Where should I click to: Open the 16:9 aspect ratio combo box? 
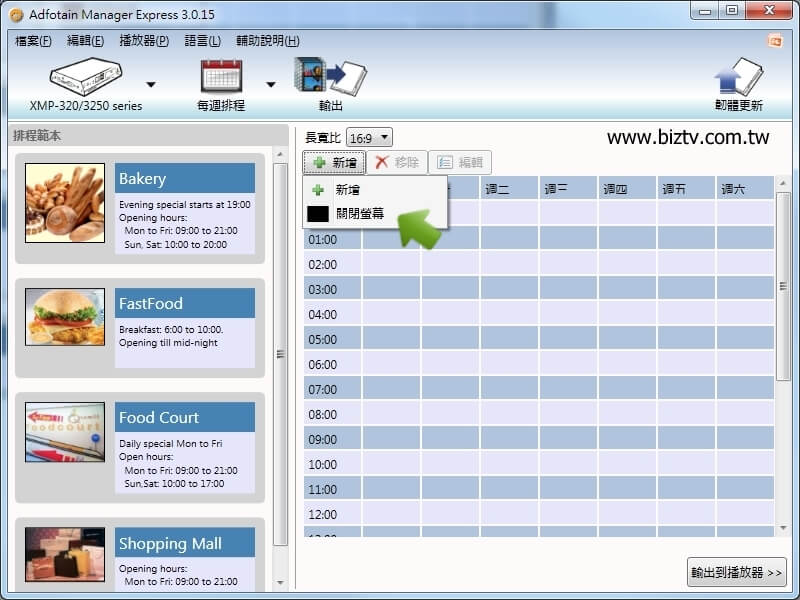tap(369, 137)
